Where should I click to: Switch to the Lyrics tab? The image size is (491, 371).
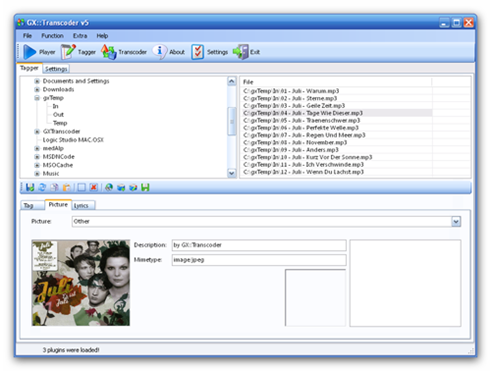click(x=83, y=205)
